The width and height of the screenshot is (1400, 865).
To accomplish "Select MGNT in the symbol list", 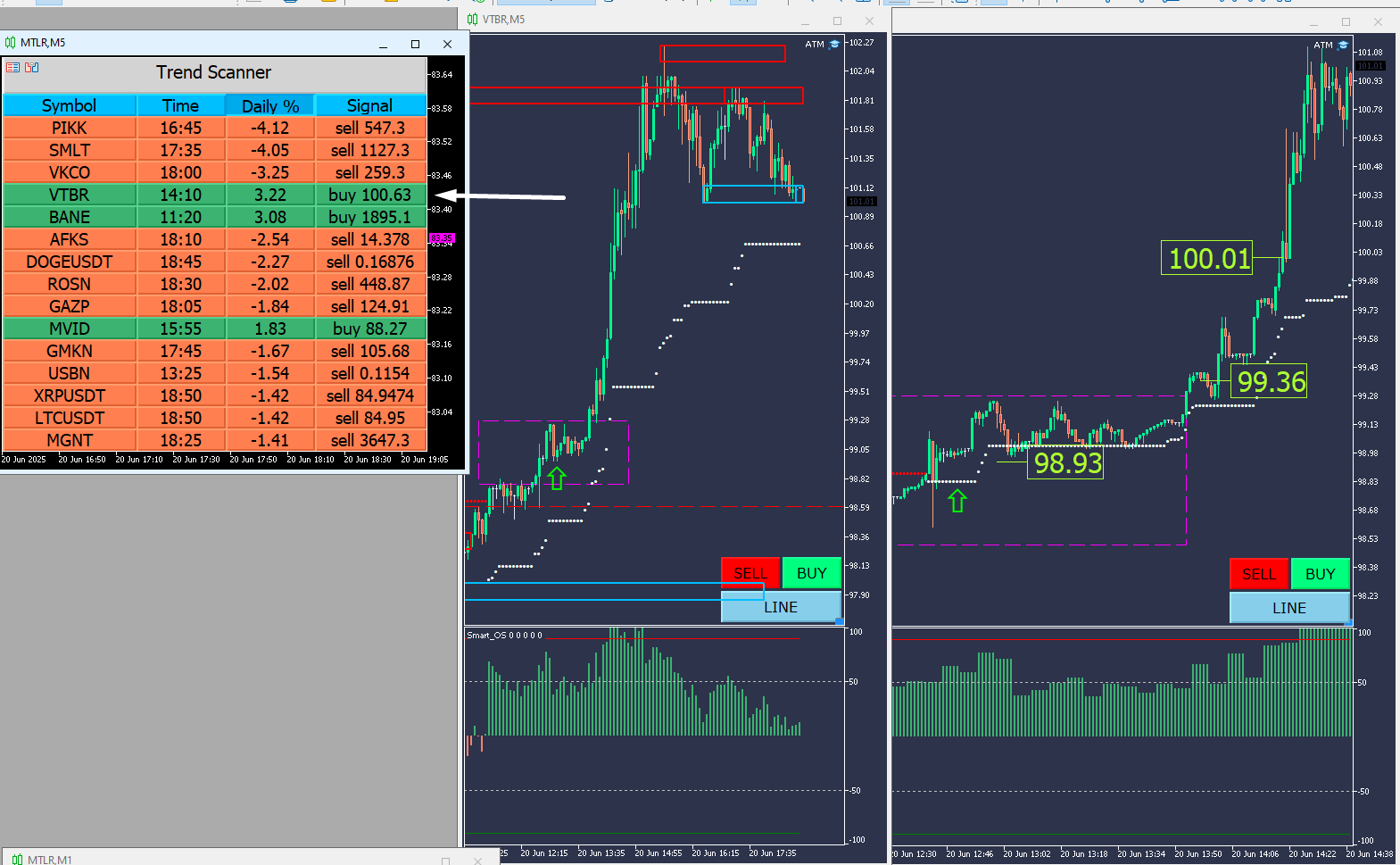I will point(70,440).
